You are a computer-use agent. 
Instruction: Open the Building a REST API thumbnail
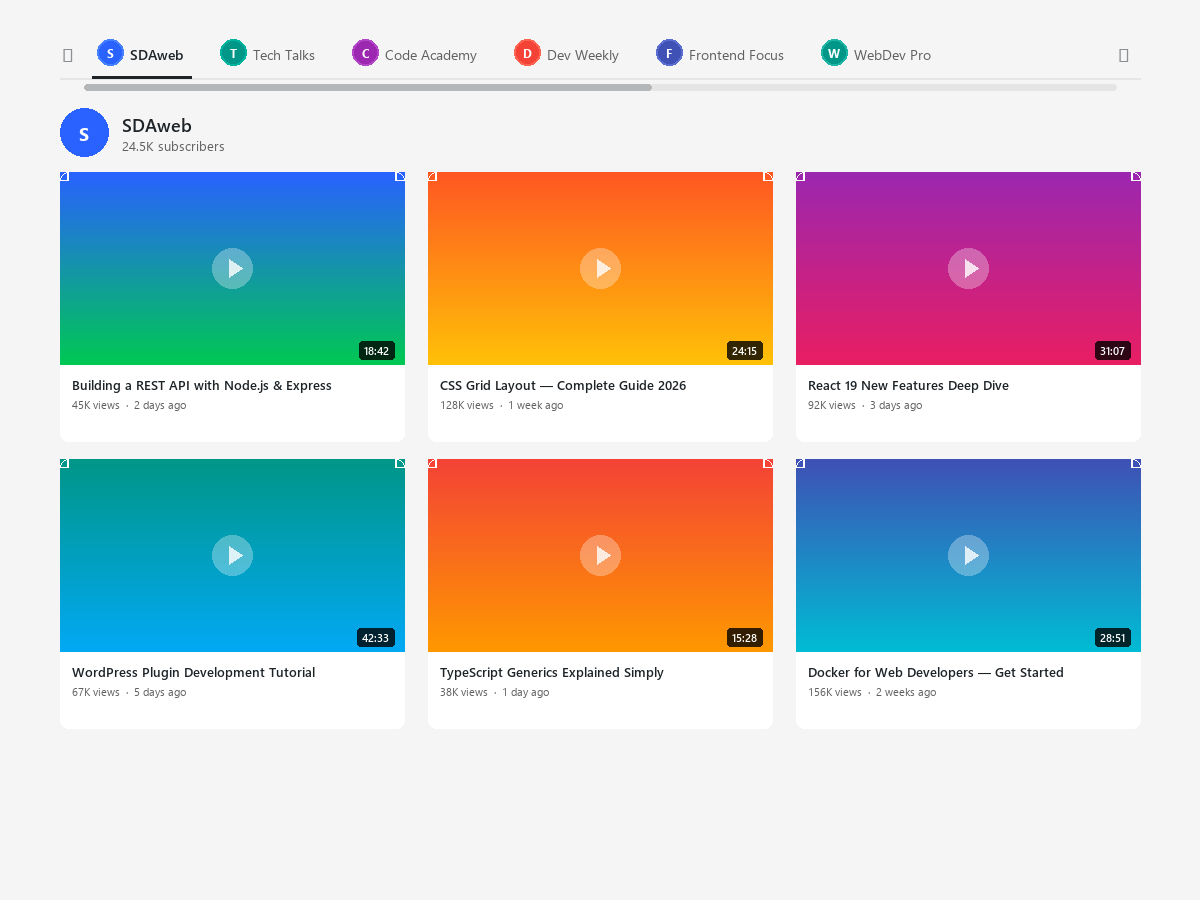point(232,268)
